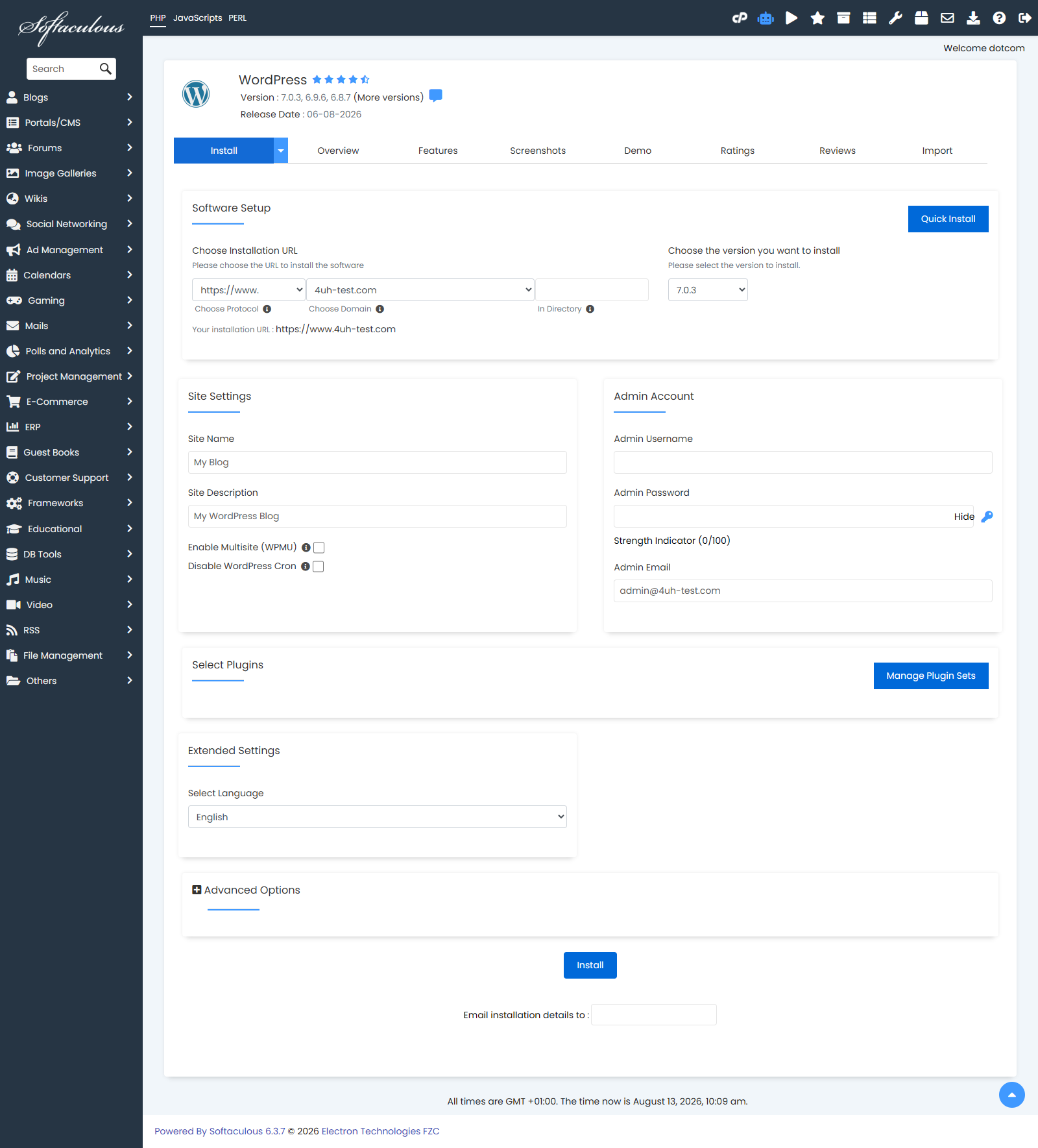Click the Admin Username input field
The height and width of the screenshot is (1148, 1038).
coord(803,462)
